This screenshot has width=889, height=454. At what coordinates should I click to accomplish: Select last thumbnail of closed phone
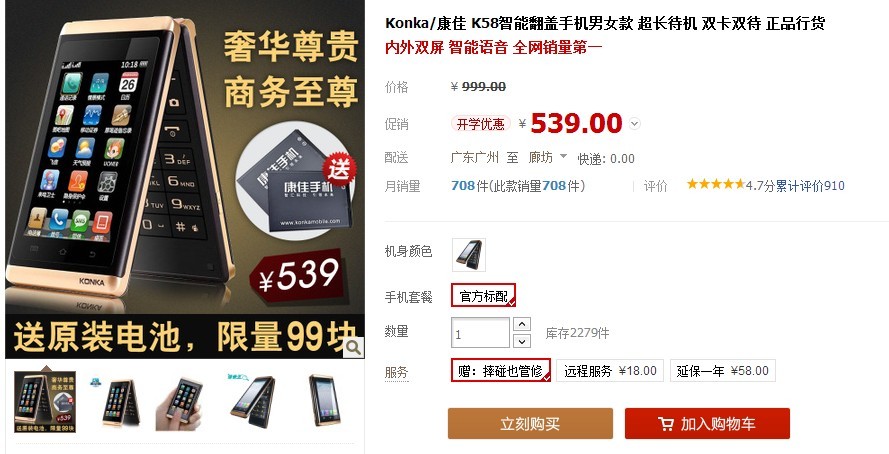325,401
